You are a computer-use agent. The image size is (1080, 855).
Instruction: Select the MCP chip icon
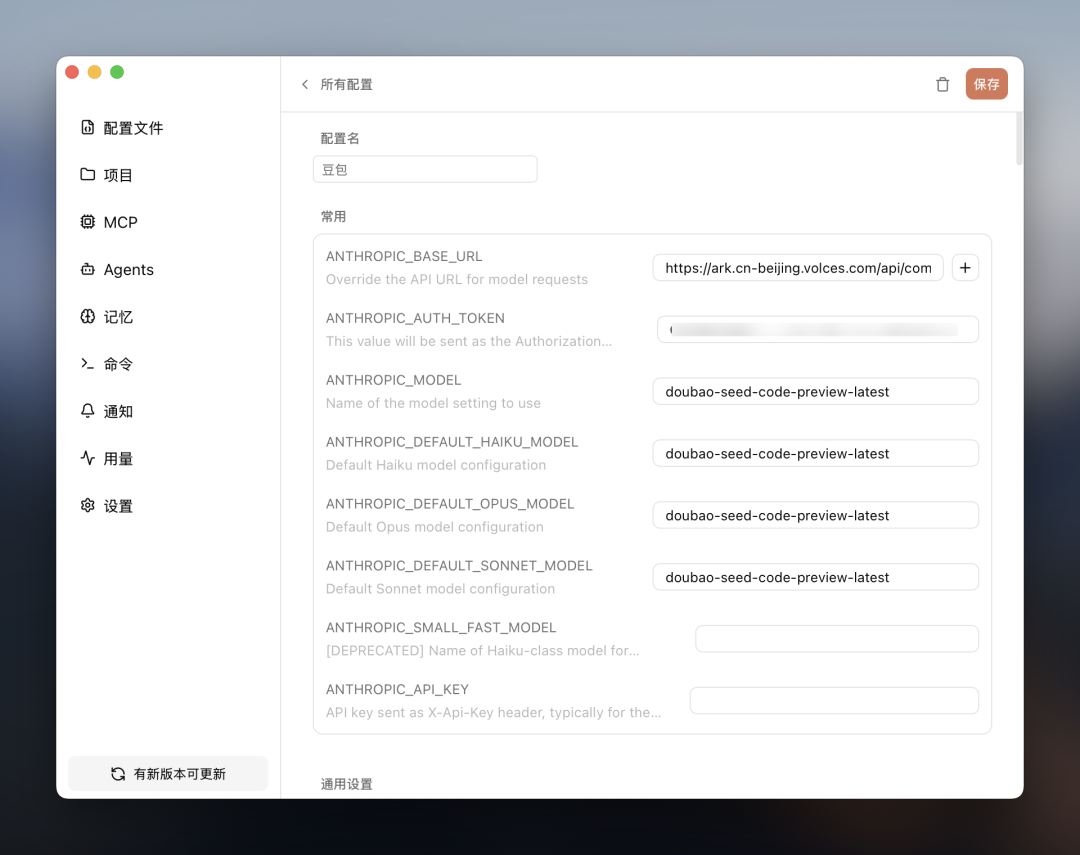pyautogui.click(x=88, y=222)
